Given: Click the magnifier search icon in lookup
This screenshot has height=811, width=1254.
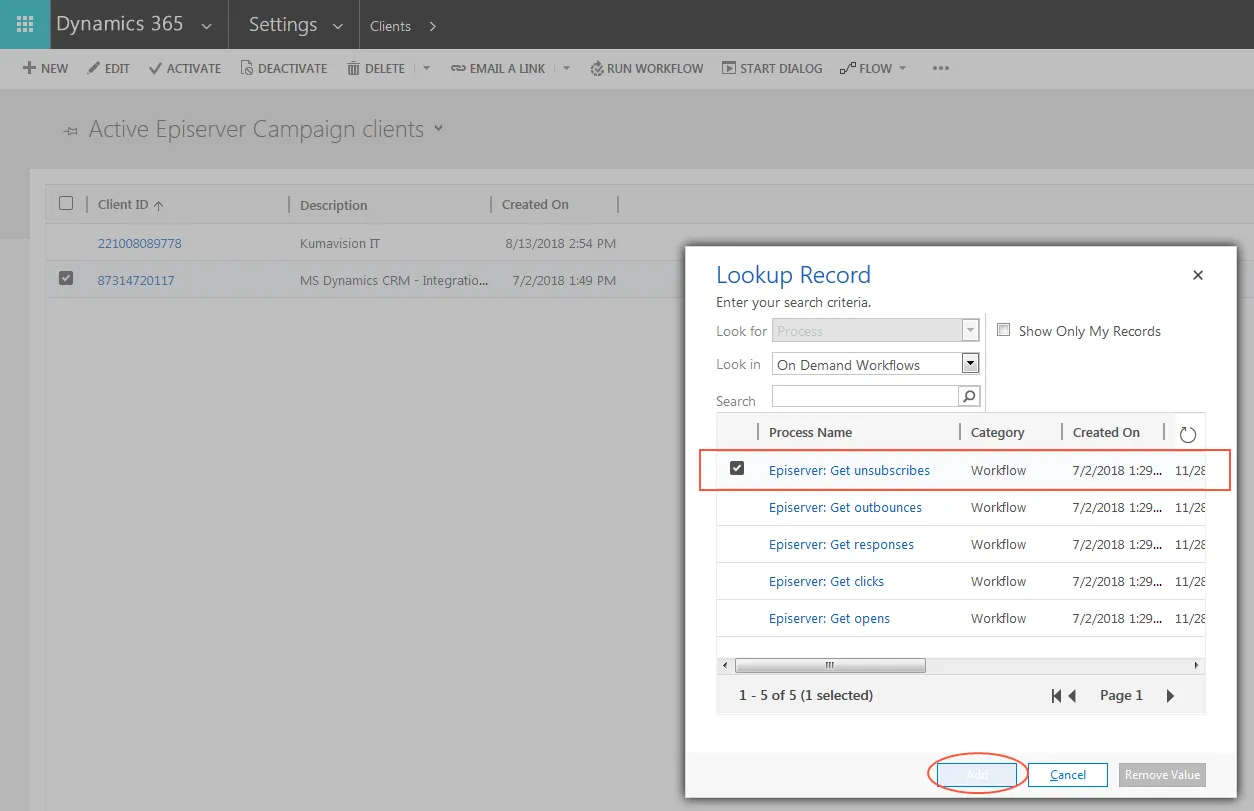Looking at the screenshot, I should (x=969, y=396).
